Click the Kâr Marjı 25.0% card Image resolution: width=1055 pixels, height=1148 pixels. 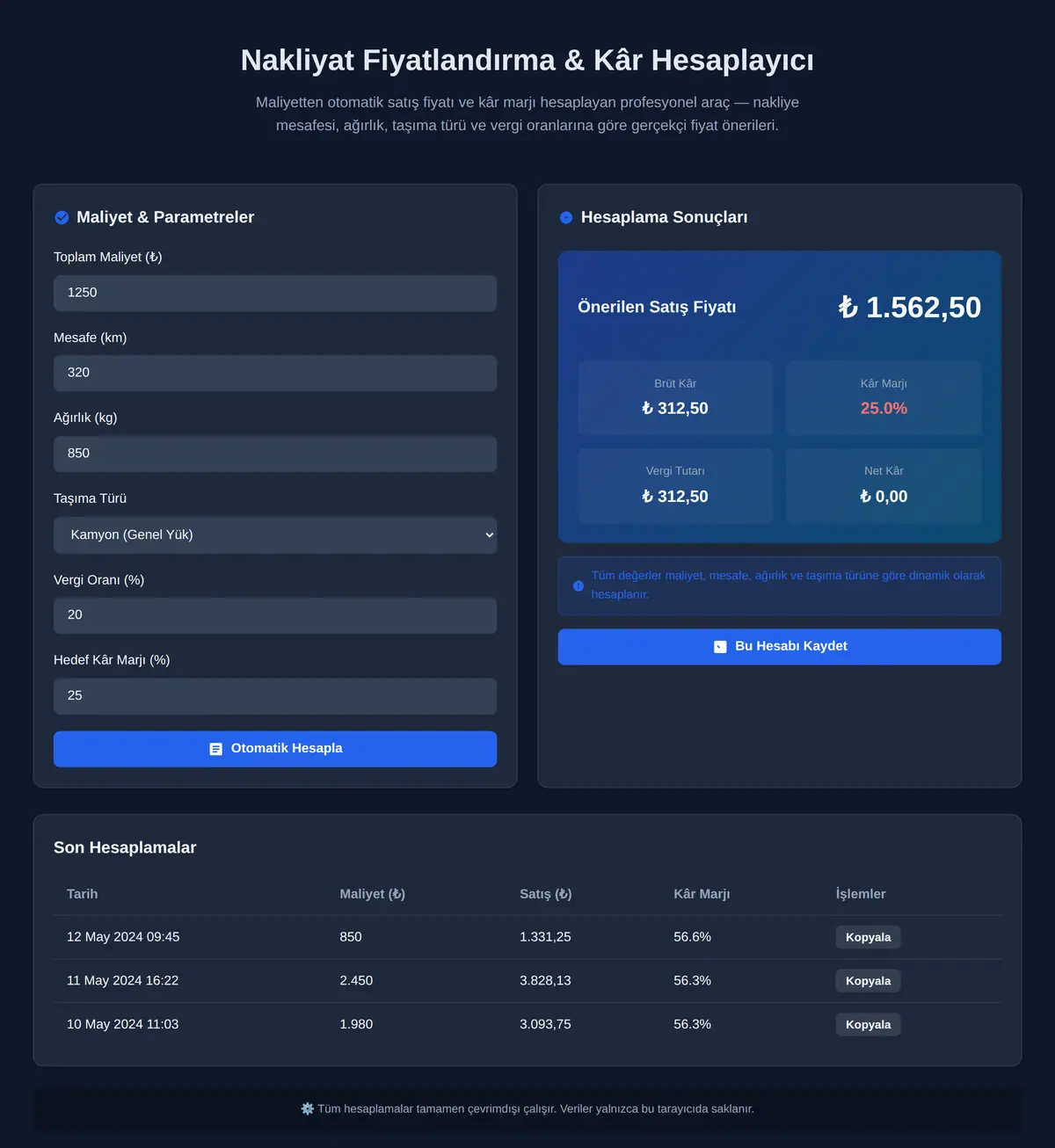884,397
